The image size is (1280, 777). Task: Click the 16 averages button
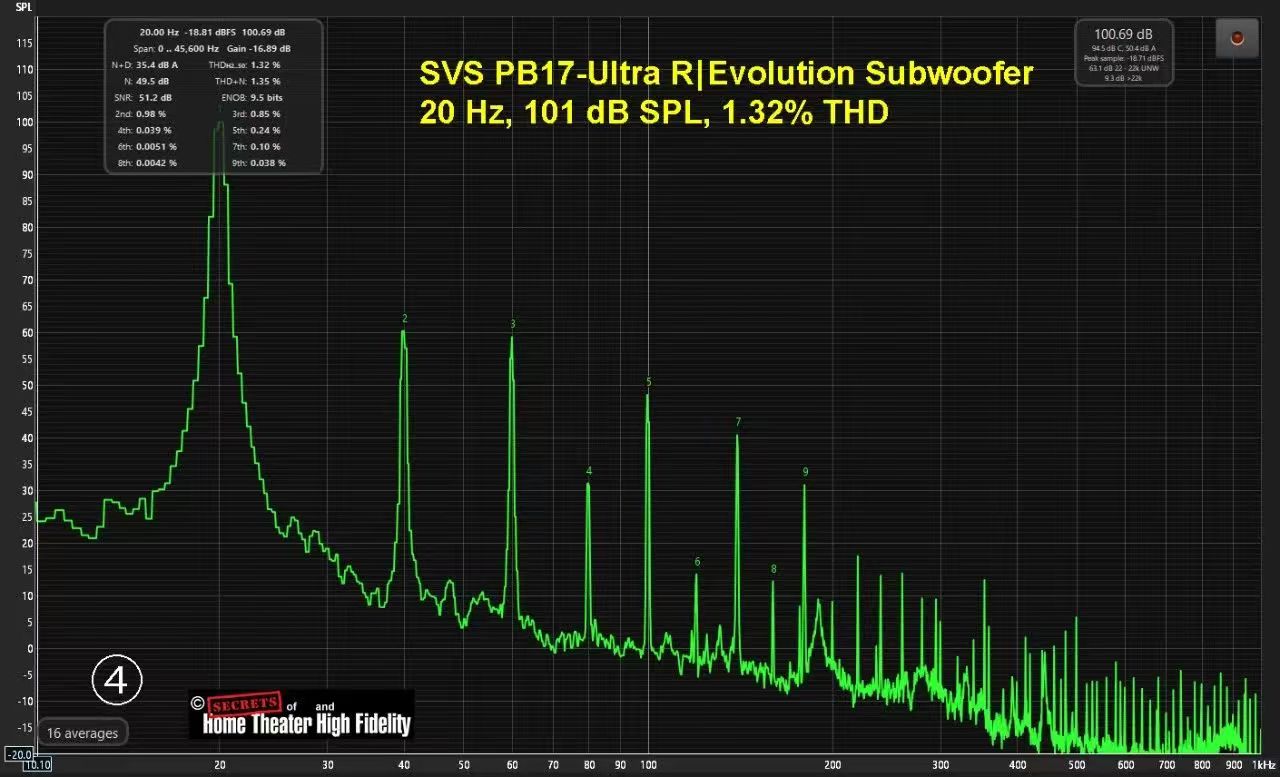tap(83, 733)
